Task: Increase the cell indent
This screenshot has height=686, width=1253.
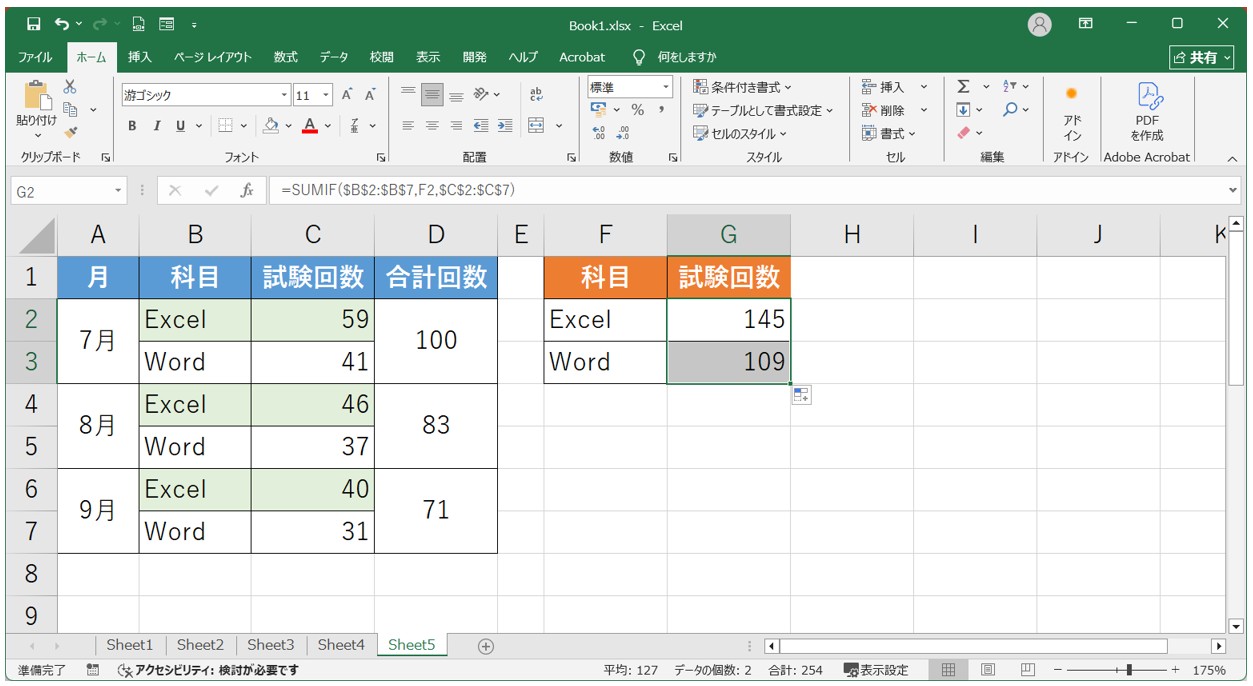Action: [505, 126]
